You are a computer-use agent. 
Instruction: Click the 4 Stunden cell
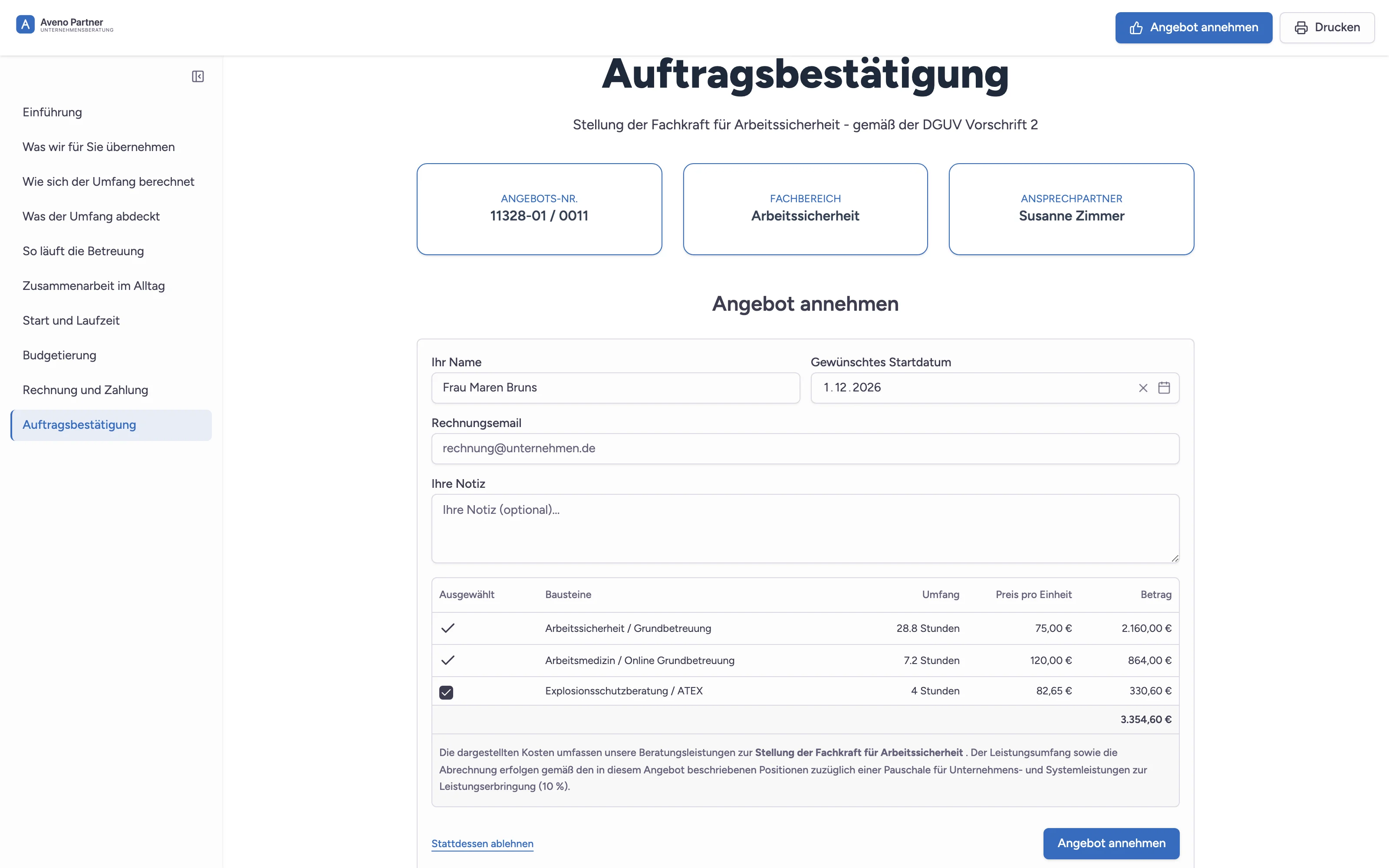coord(935,691)
